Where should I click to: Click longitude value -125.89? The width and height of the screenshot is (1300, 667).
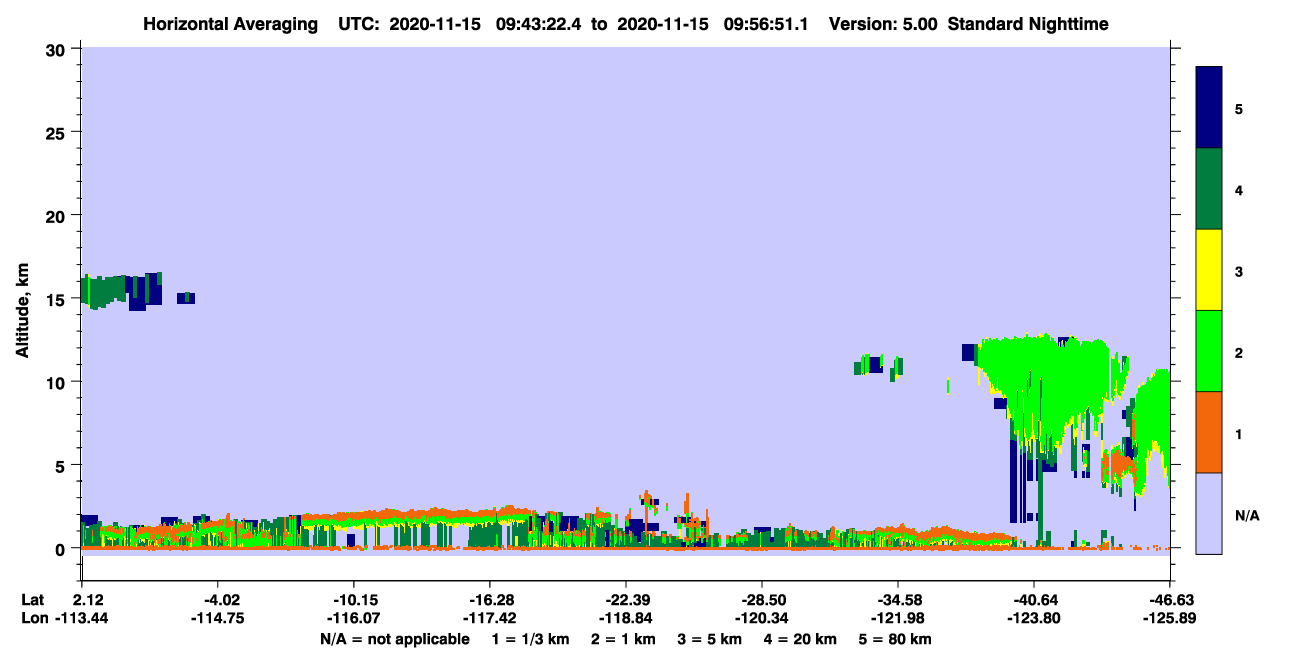(x=1170, y=618)
